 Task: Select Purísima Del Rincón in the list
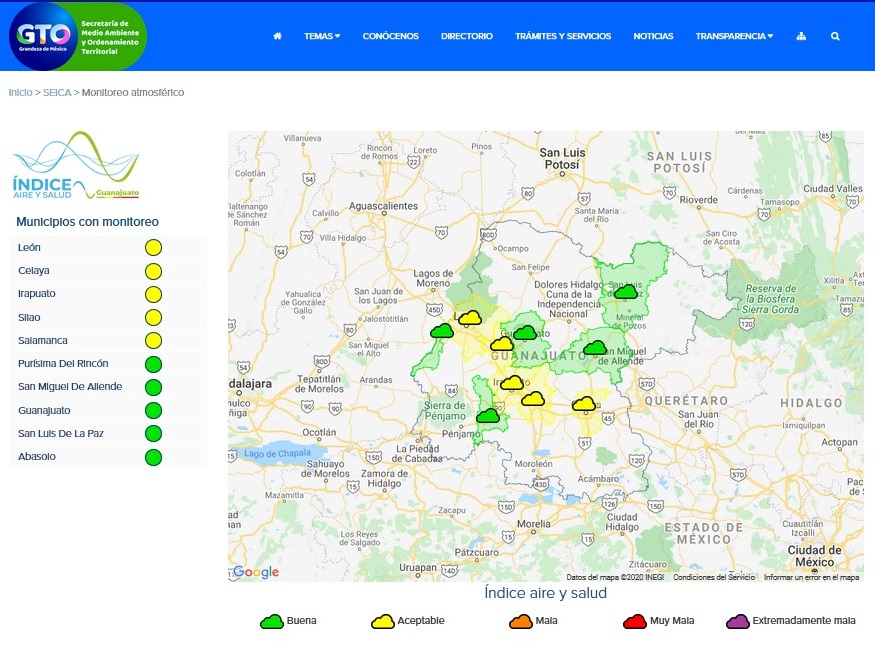[109, 364]
